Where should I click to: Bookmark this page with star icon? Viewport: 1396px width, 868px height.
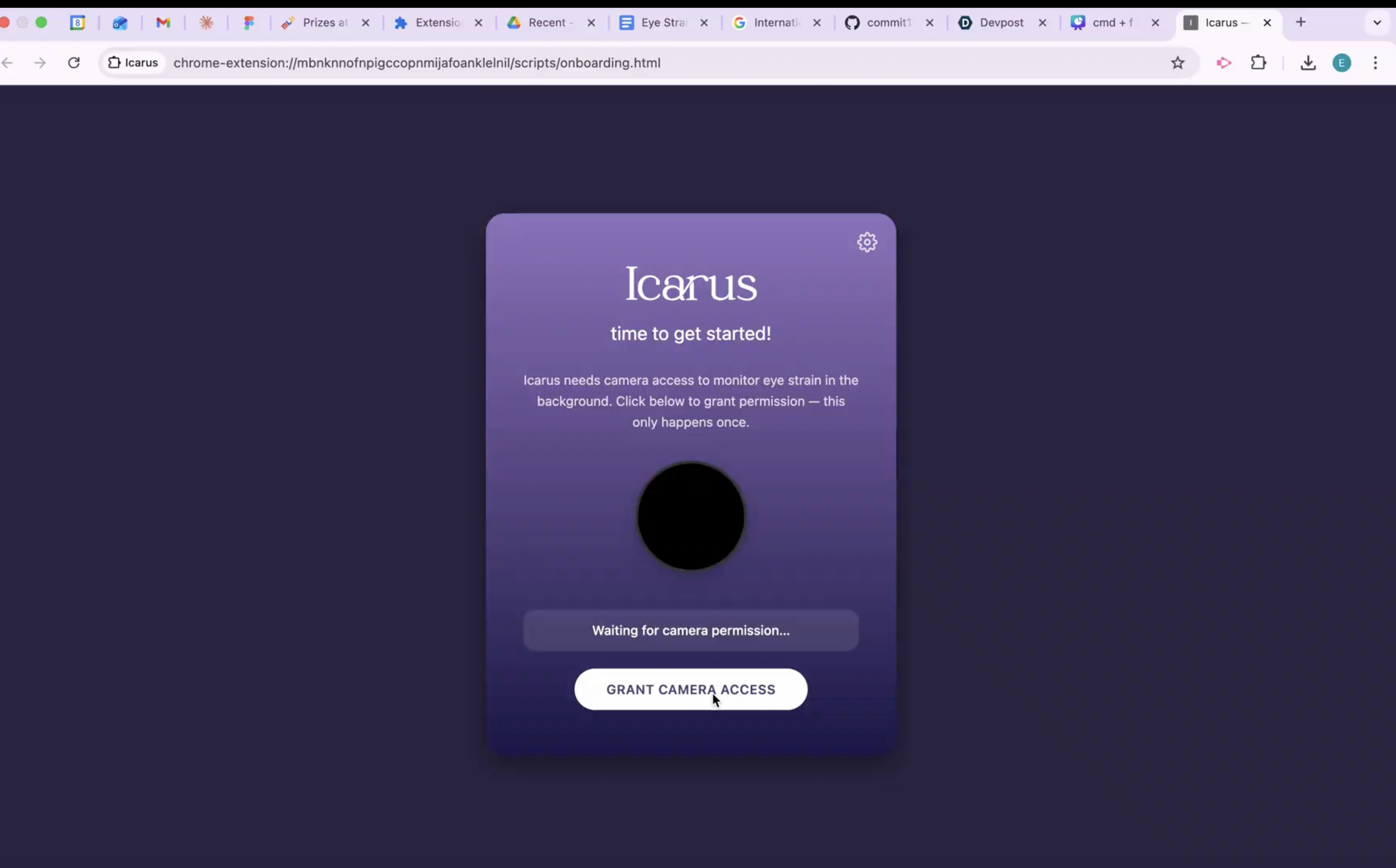tap(1177, 63)
